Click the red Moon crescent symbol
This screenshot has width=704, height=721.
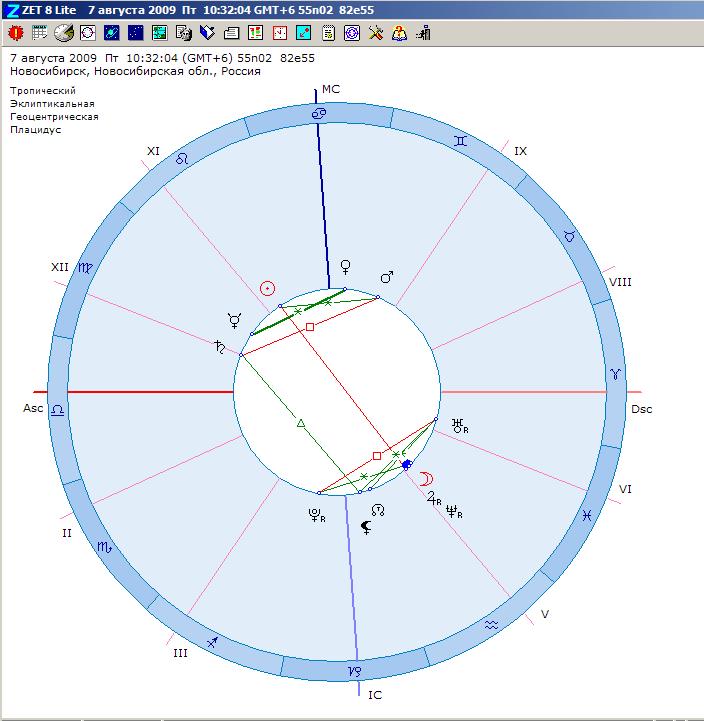point(424,478)
